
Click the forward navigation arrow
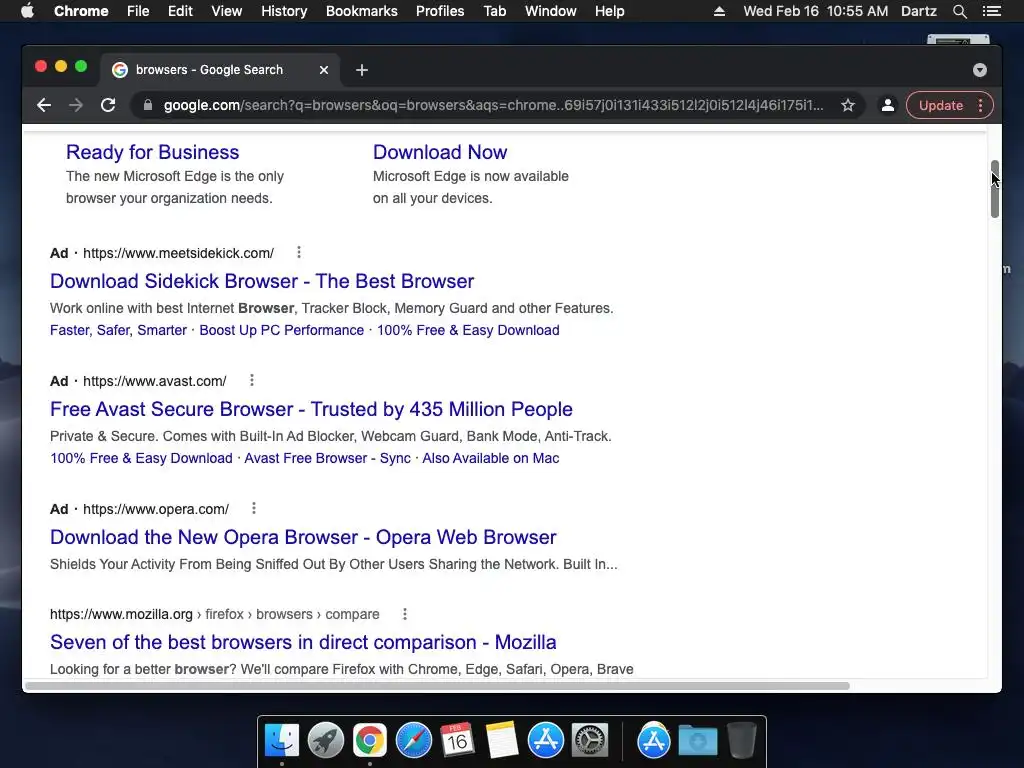tap(76, 105)
